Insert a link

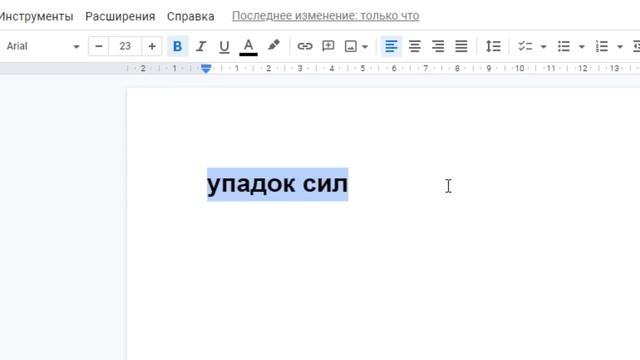point(304,46)
